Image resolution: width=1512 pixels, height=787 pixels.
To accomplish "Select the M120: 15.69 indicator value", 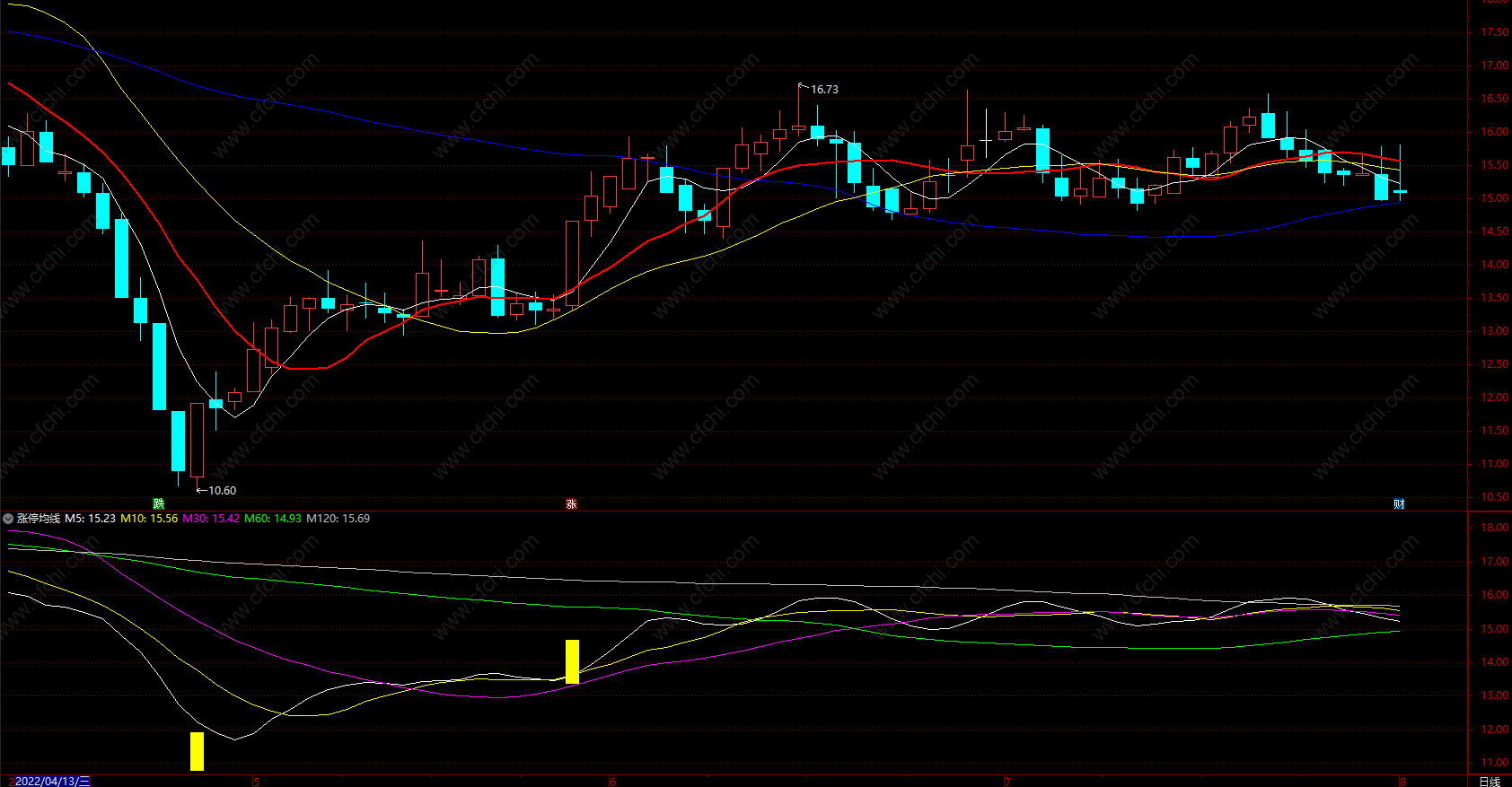I will click(x=338, y=519).
